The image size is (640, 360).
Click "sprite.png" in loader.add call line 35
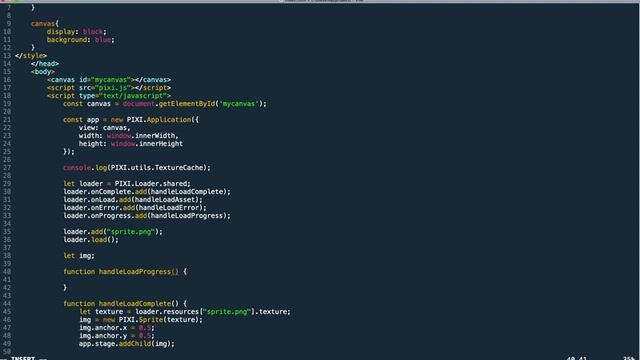point(131,232)
